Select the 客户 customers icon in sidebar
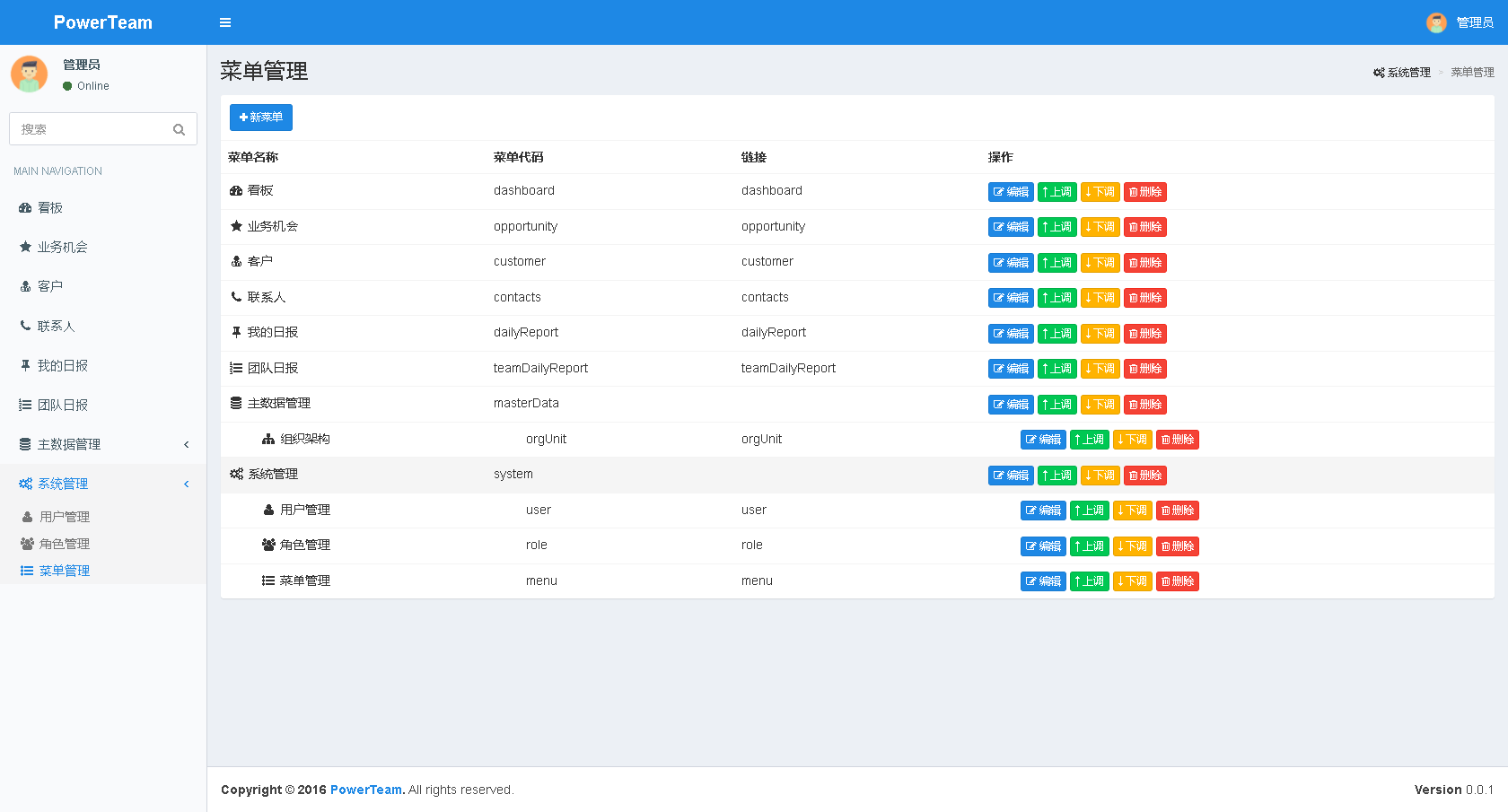 pyautogui.click(x=25, y=286)
